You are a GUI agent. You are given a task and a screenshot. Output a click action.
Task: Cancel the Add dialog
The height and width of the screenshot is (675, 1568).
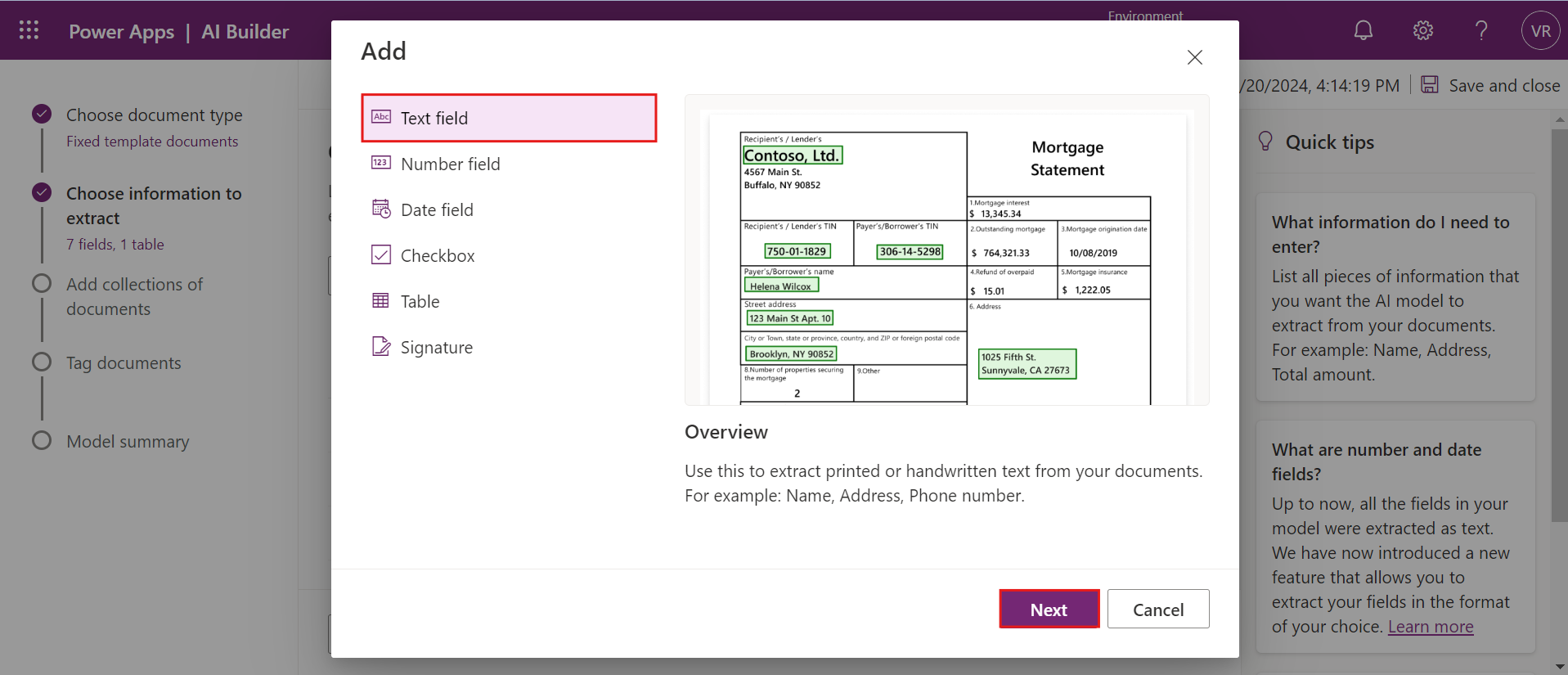[x=1157, y=610]
